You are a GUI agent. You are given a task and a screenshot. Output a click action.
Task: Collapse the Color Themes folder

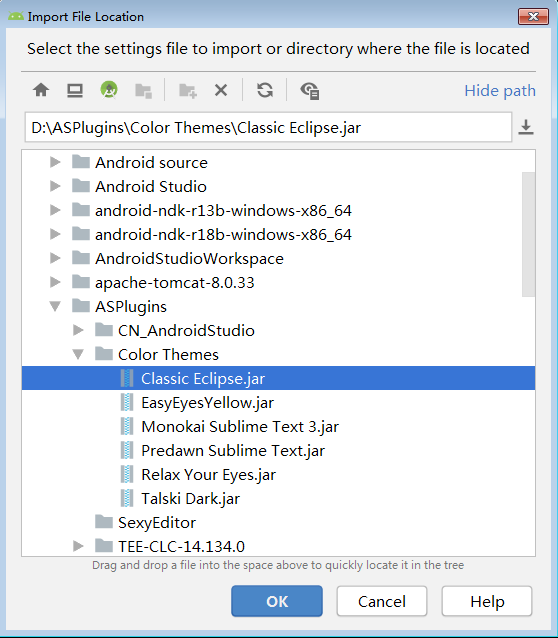78,354
